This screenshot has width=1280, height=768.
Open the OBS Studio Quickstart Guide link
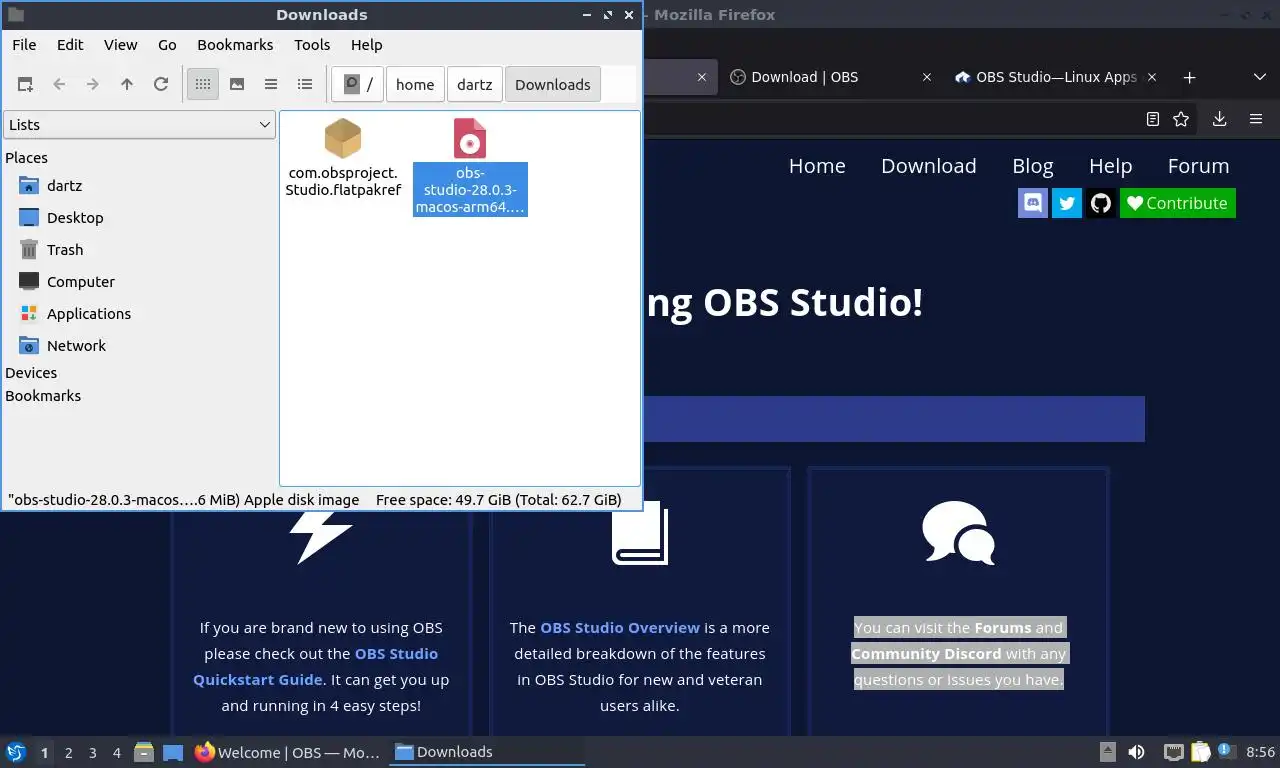316,667
